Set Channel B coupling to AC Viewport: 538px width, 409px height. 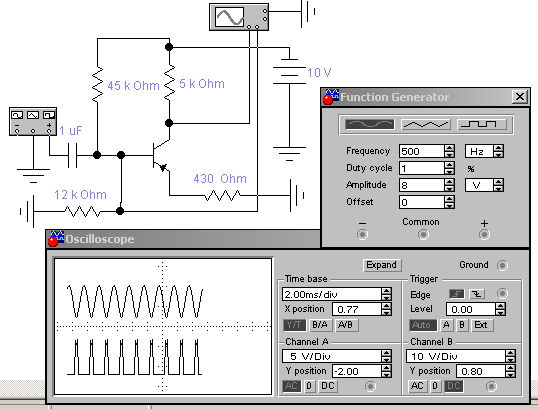coord(417,386)
